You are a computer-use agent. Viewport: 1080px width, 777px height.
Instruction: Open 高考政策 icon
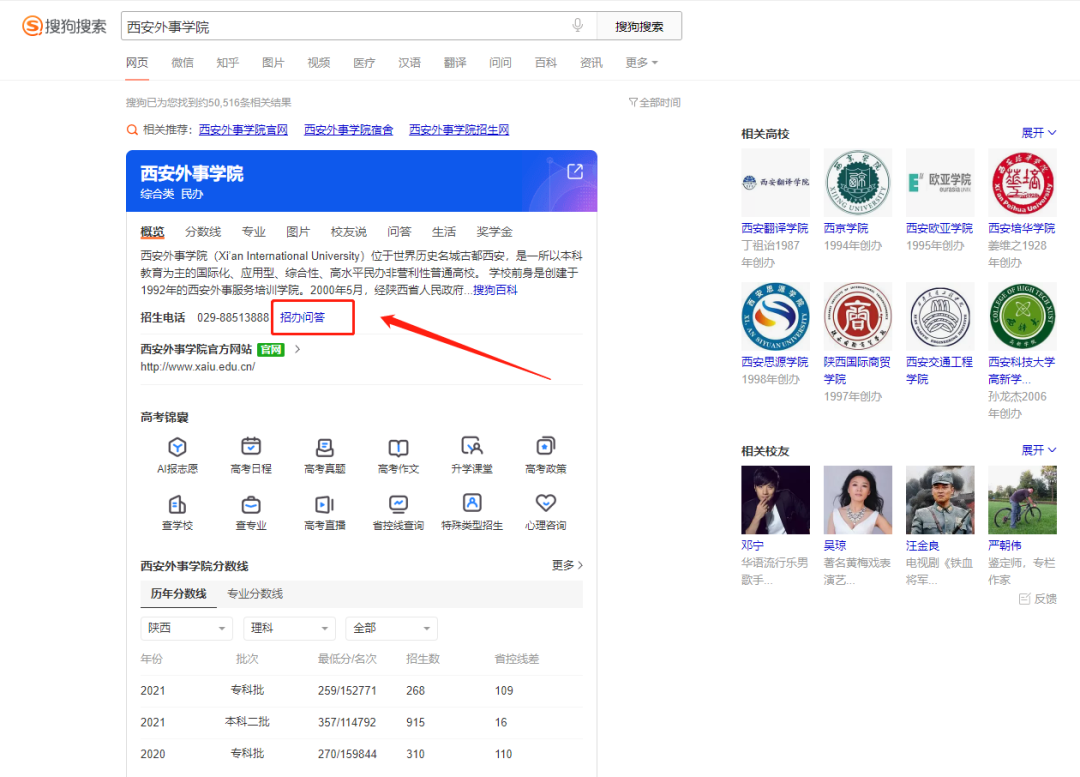click(546, 447)
